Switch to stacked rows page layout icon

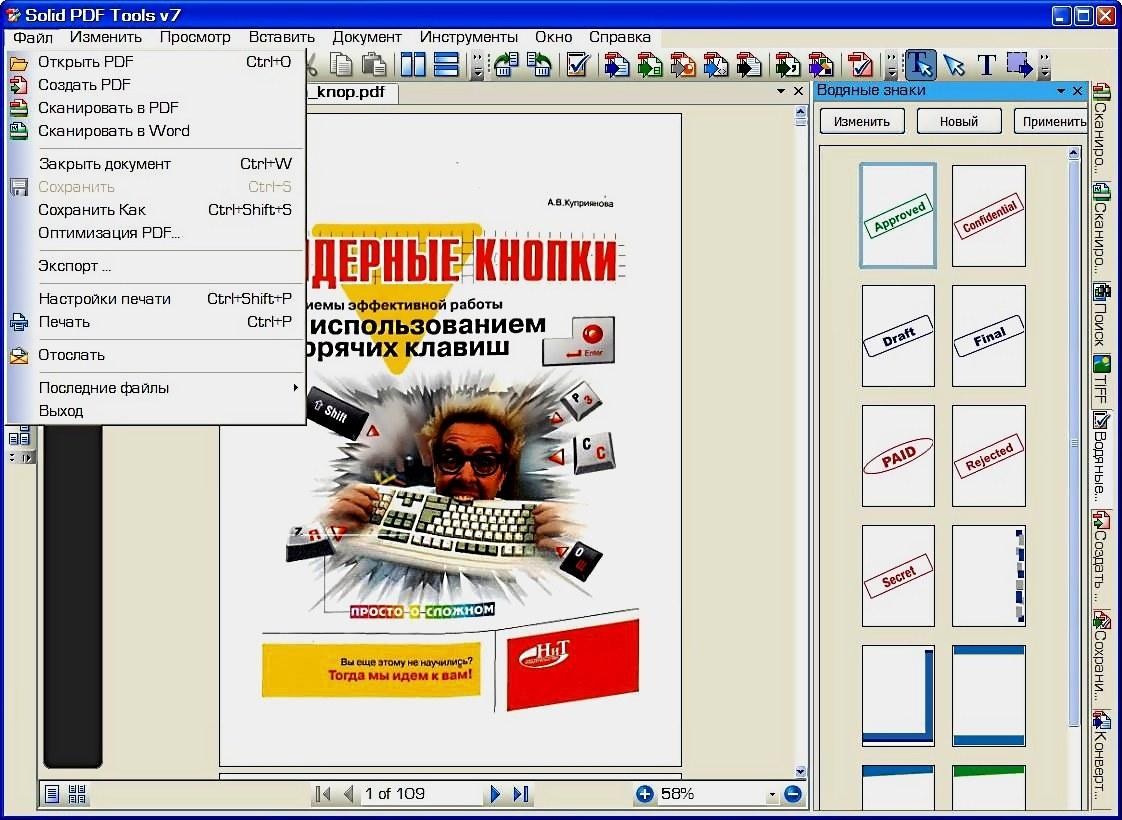pyautogui.click(x=447, y=65)
